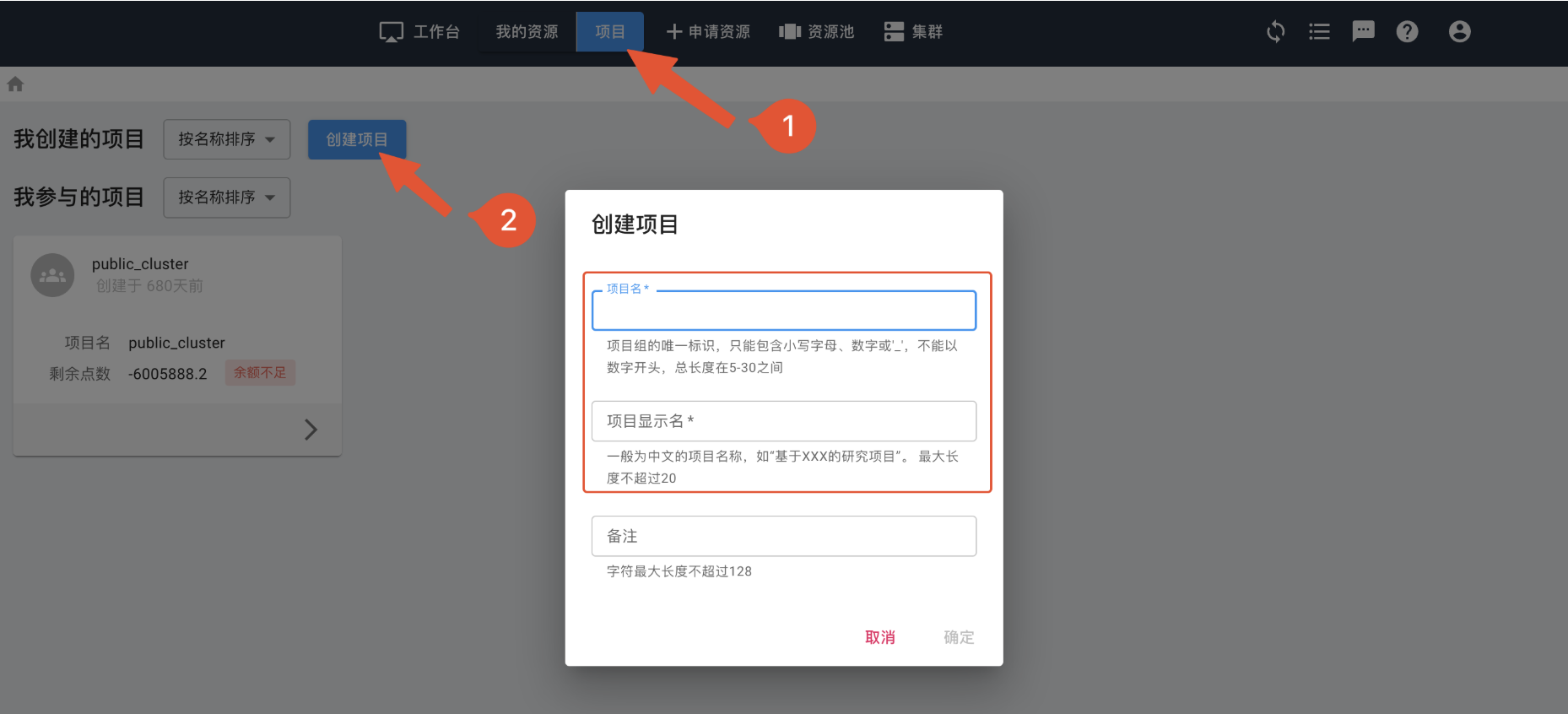1568x714 pixels.
Task: Click the 创建项目 button
Action: click(x=356, y=139)
